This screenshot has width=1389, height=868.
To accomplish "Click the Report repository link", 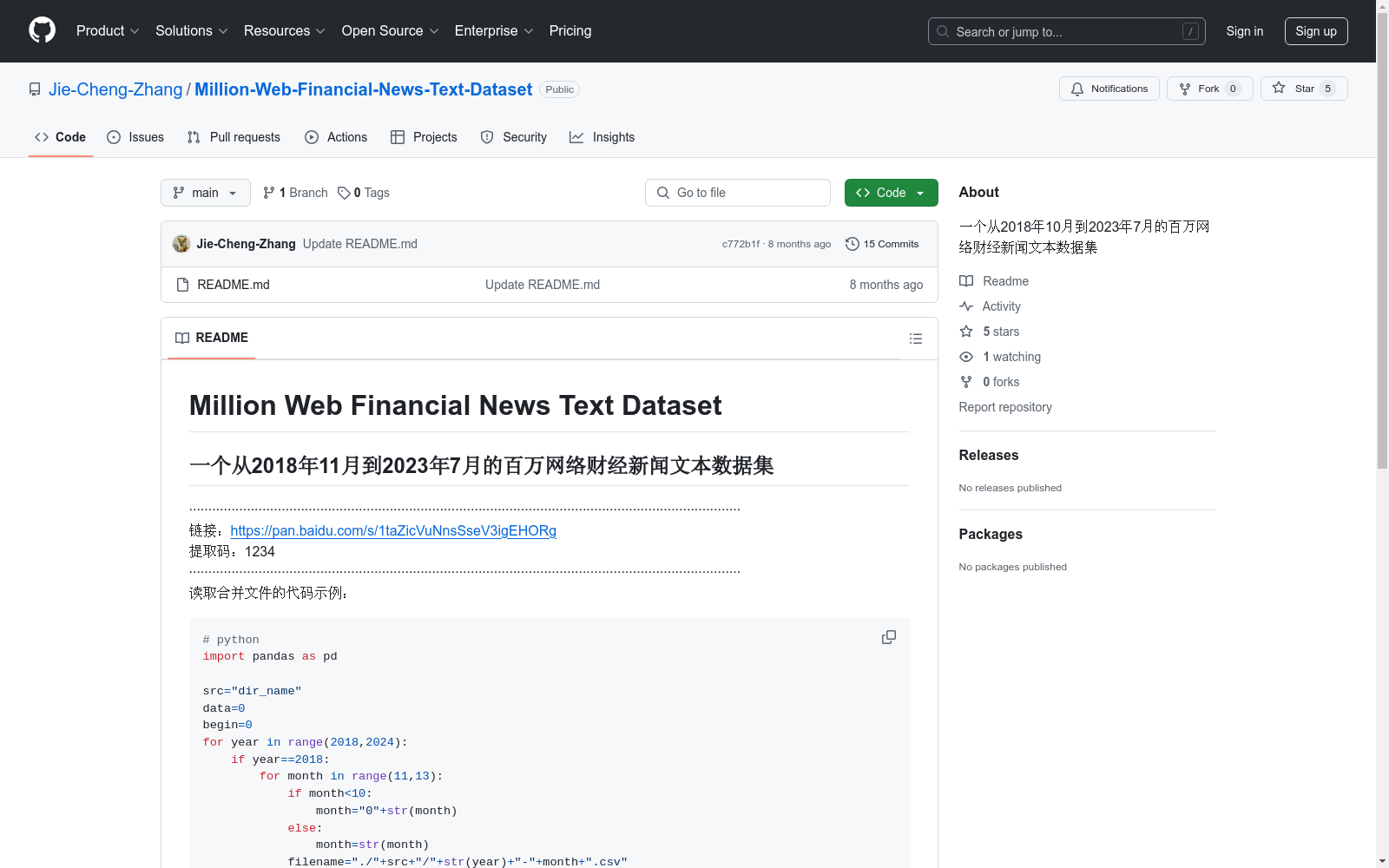I will pos(1005,407).
